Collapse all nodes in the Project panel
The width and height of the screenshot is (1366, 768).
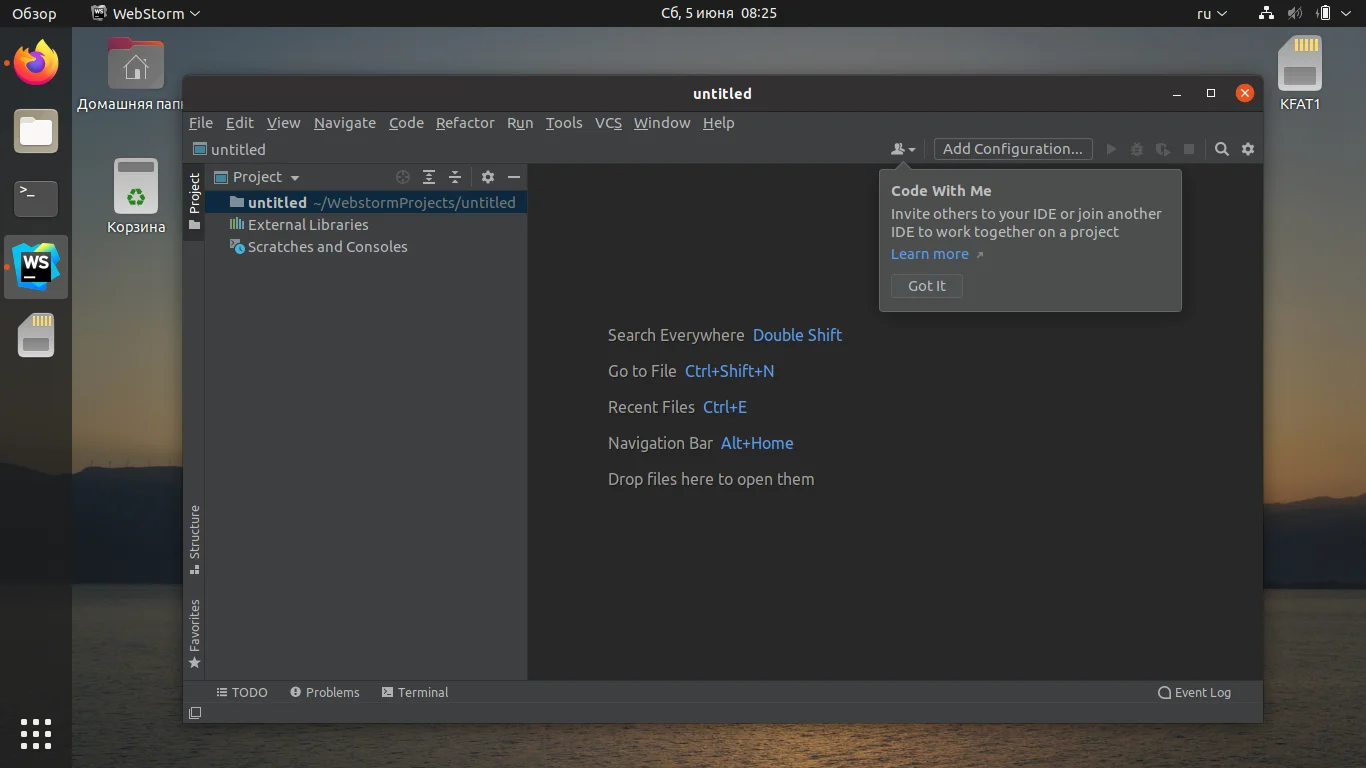click(455, 177)
